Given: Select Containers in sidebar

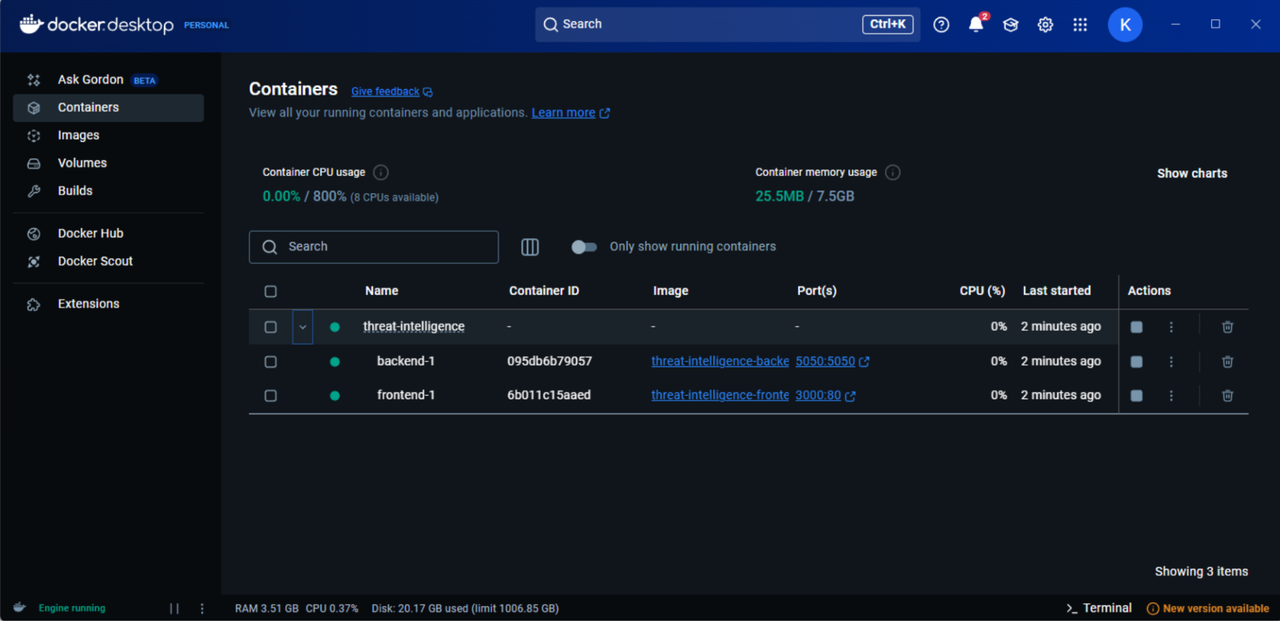Looking at the screenshot, I should pyautogui.click(x=108, y=108).
